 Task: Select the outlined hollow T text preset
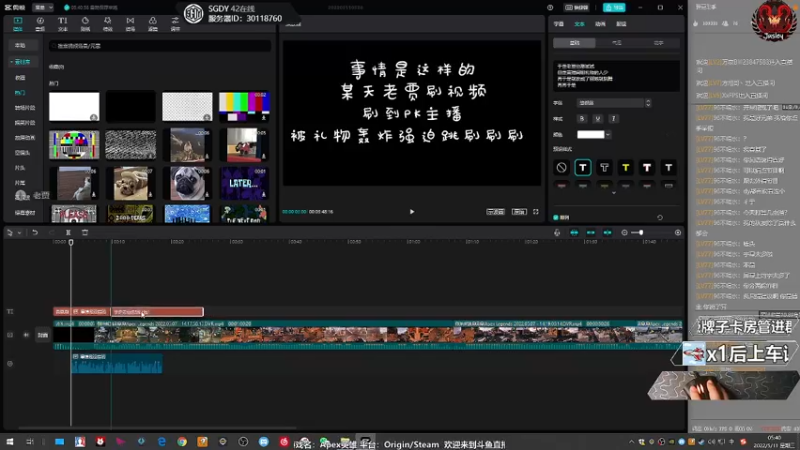click(604, 167)
